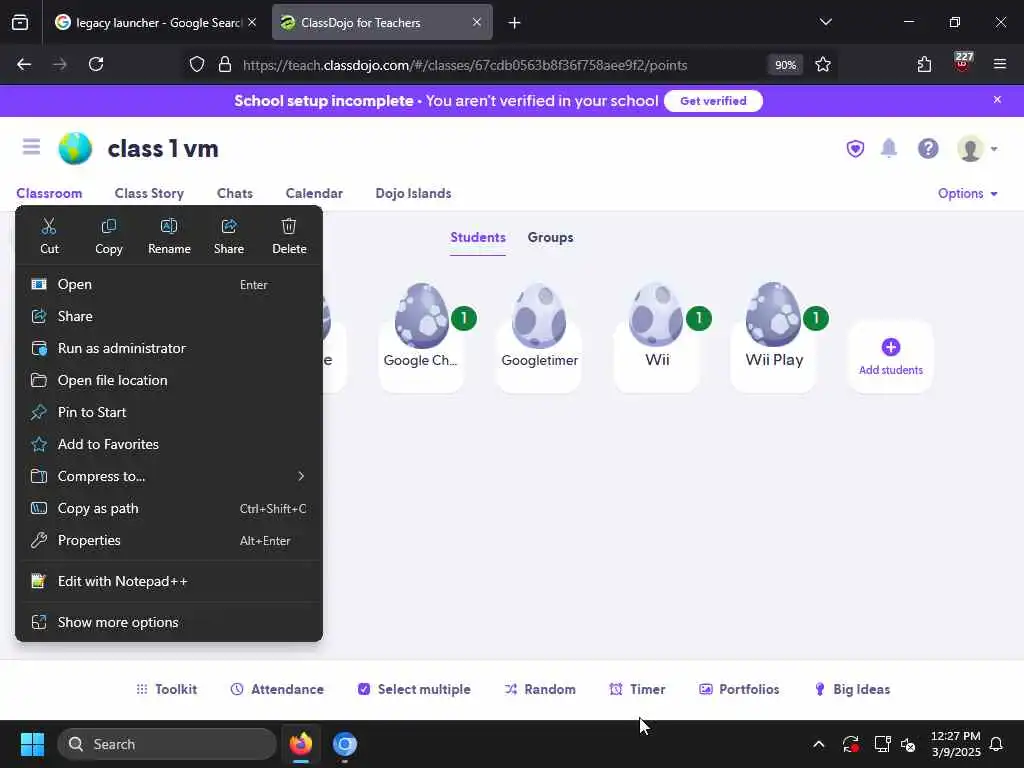Screen dimensions: 1024x768
Task: Switch to the Chats tab
Action: point(234,193)
